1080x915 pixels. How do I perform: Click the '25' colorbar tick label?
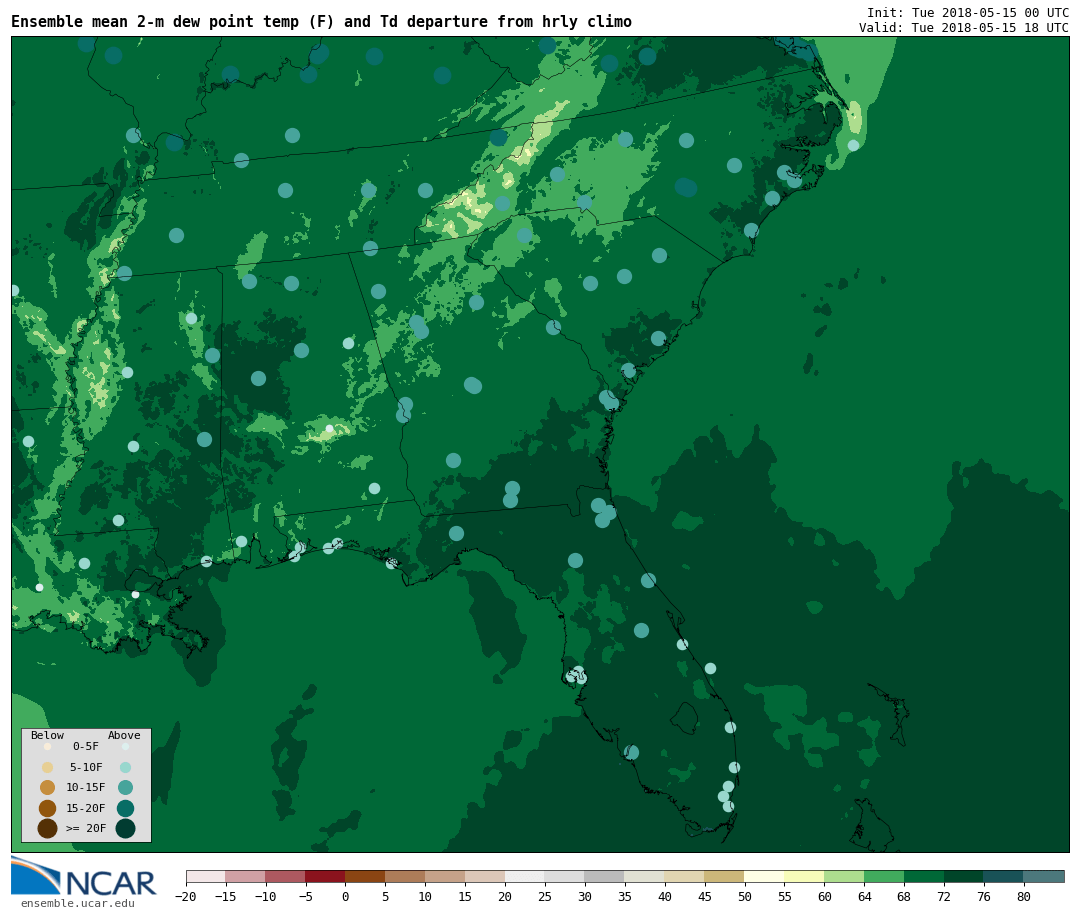point(546,897)
